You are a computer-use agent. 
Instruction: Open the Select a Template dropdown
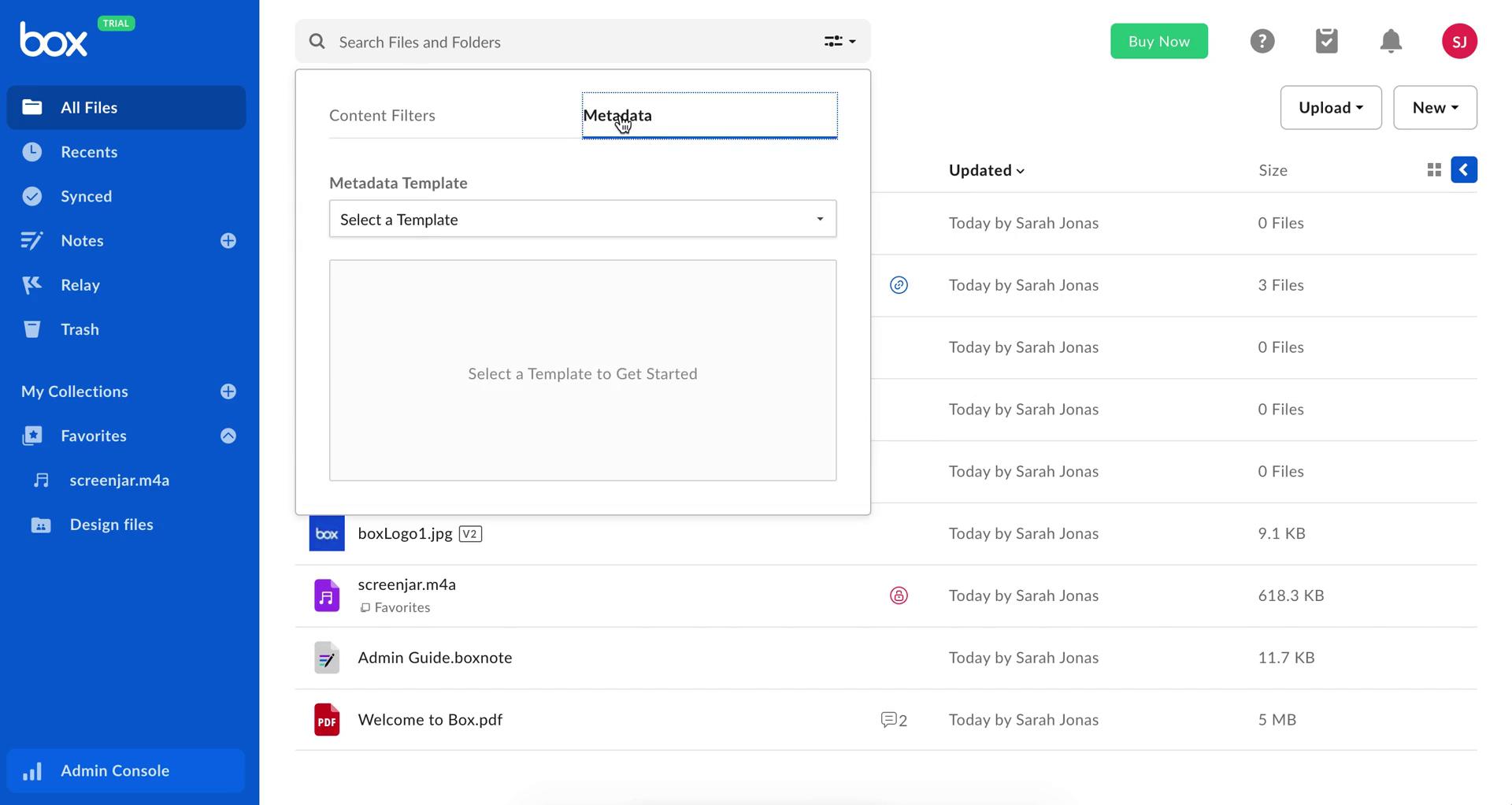tap(583, 219)
